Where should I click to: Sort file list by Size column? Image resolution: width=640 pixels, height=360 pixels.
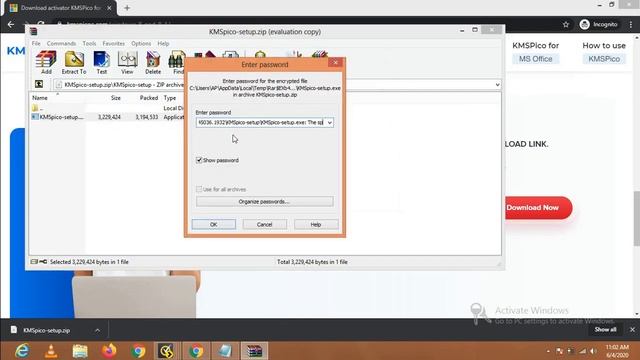point(116,98)
